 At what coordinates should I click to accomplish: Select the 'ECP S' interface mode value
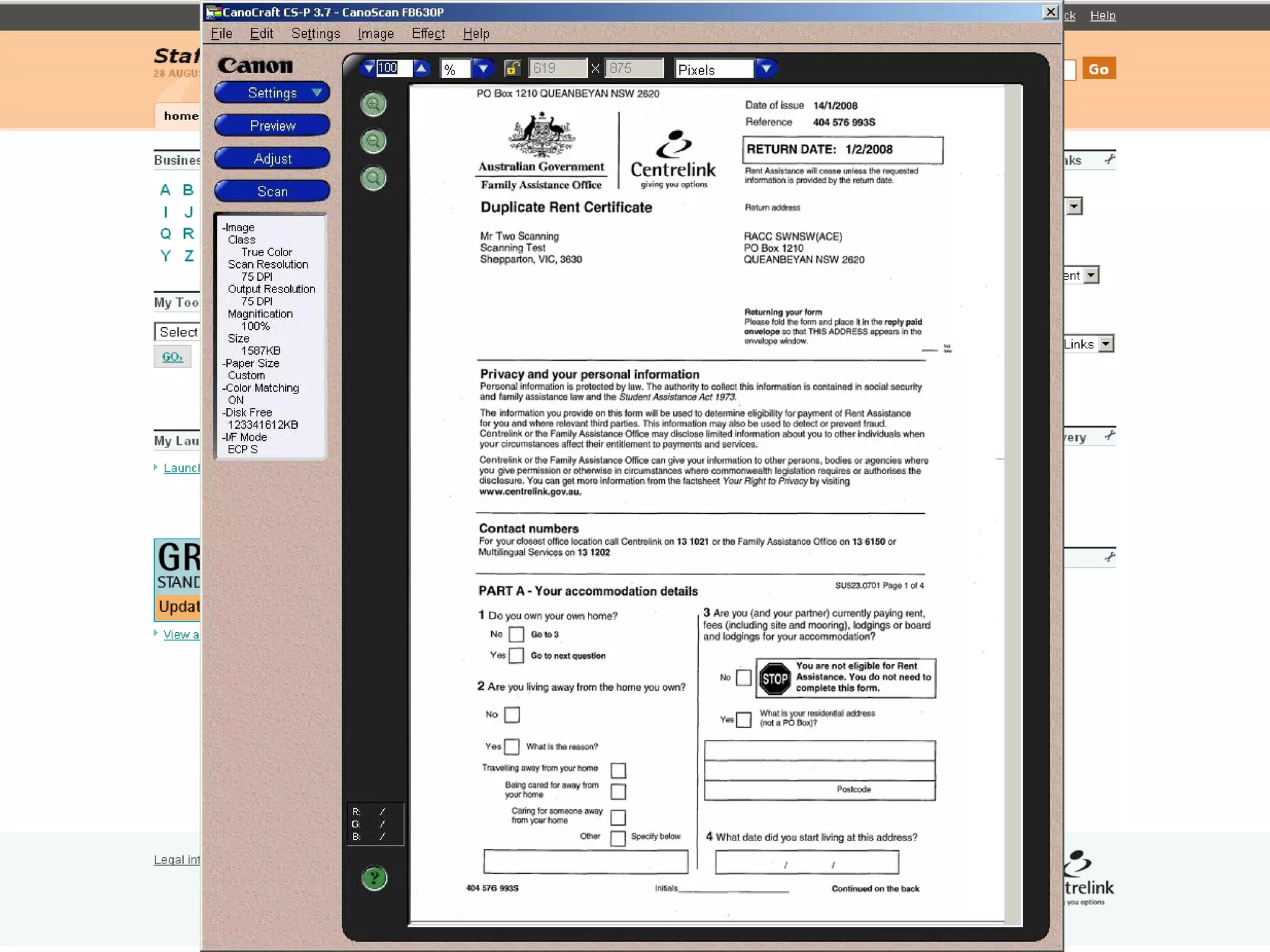pos(242,450)
